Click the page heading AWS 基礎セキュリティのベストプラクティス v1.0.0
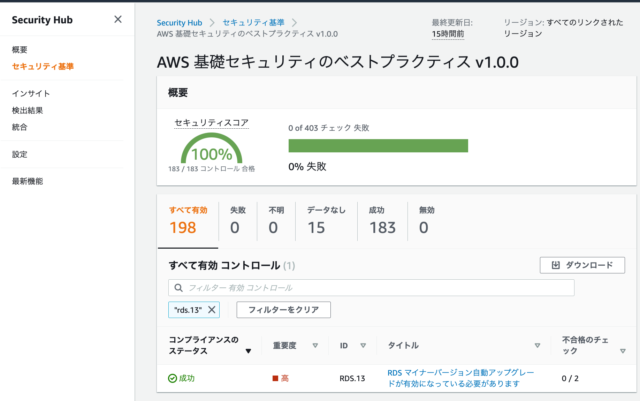 point(338,62)
